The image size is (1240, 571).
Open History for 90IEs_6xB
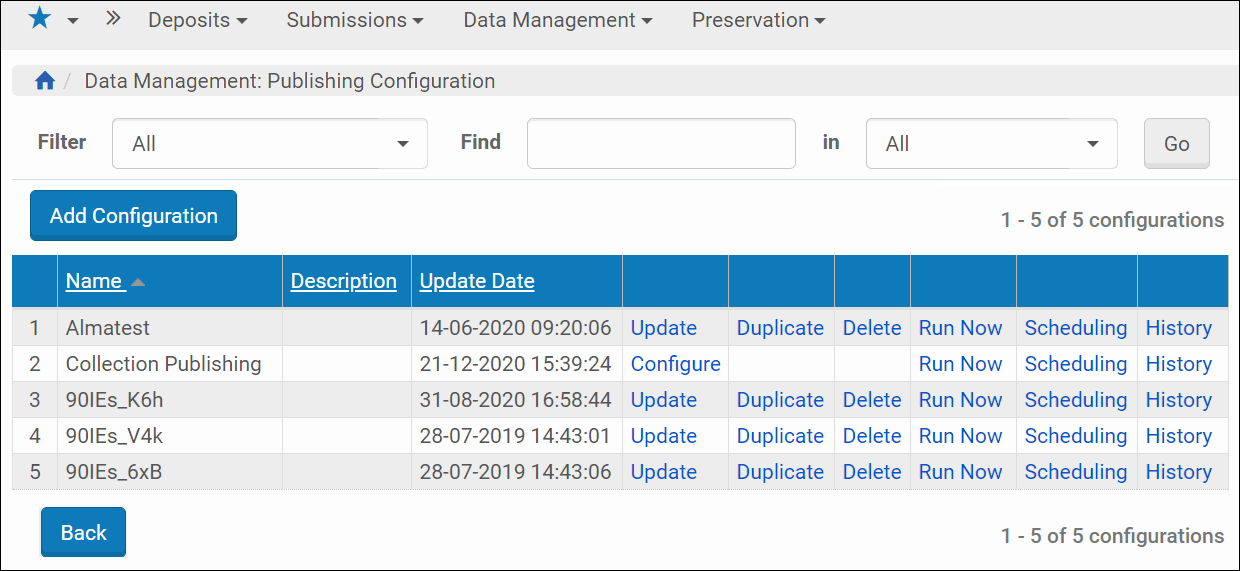[1178, 472]
